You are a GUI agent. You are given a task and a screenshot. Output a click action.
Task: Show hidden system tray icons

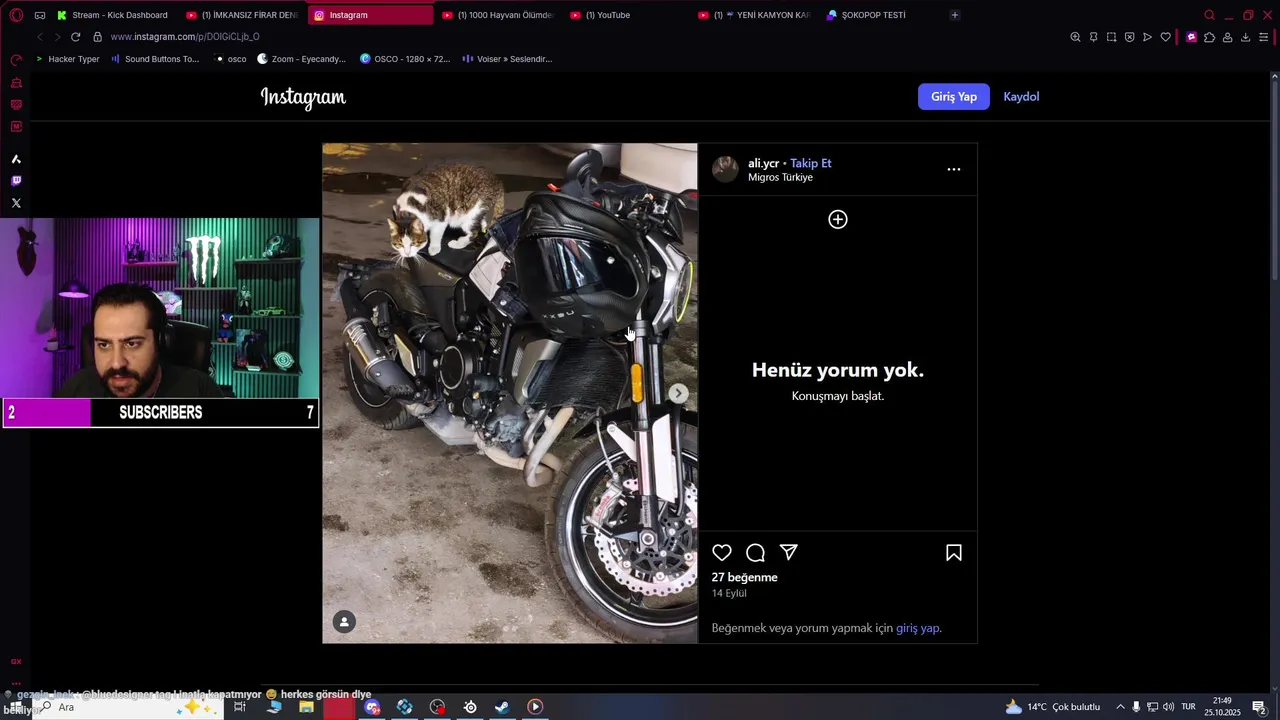1120,707
